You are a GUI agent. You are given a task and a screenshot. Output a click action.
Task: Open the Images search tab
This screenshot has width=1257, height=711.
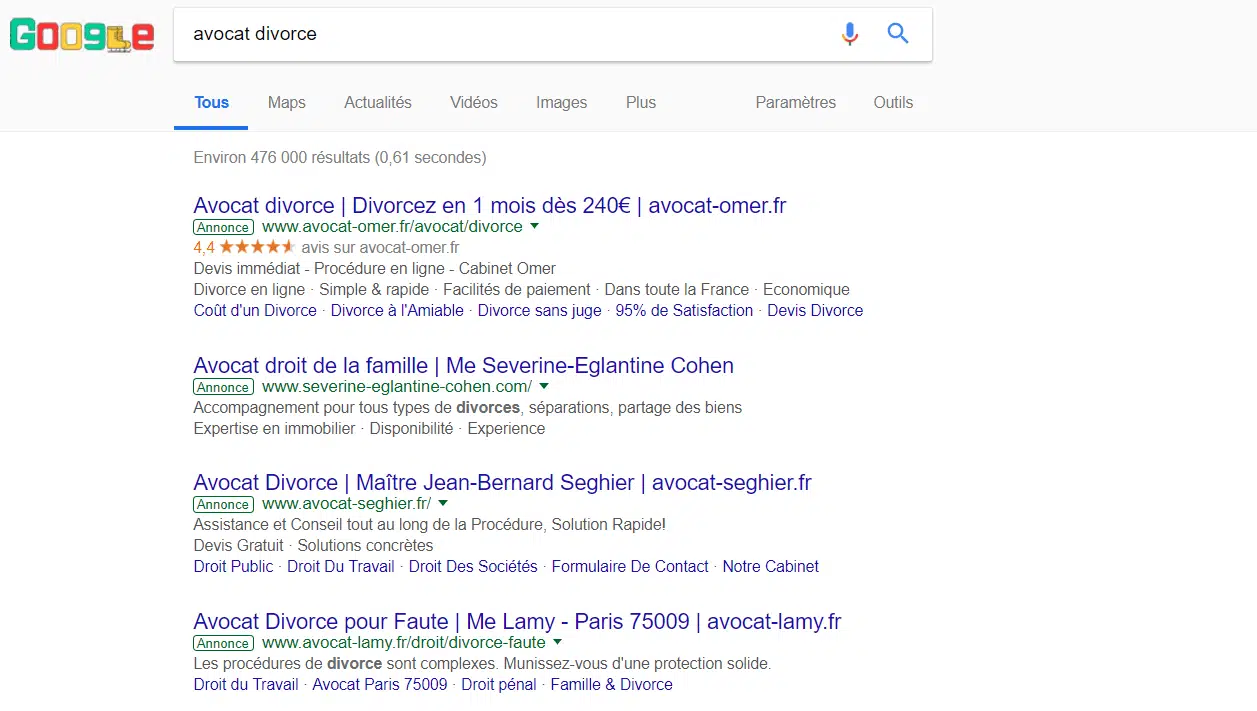pos(561,102)
